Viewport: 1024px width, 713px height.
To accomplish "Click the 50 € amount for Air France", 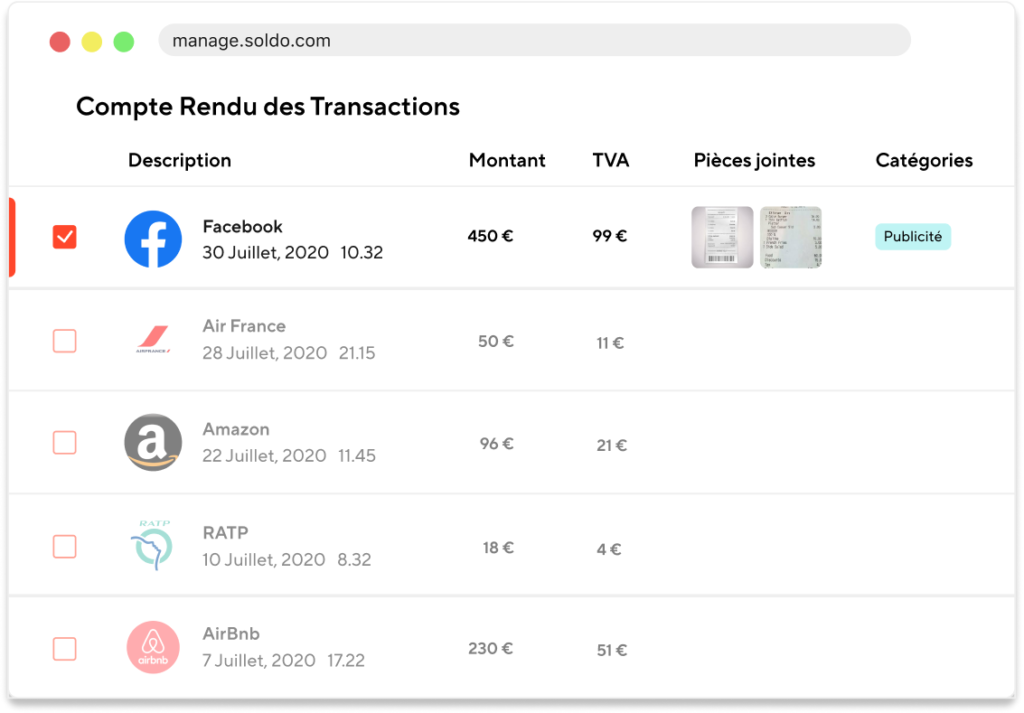I will [496, 341].
